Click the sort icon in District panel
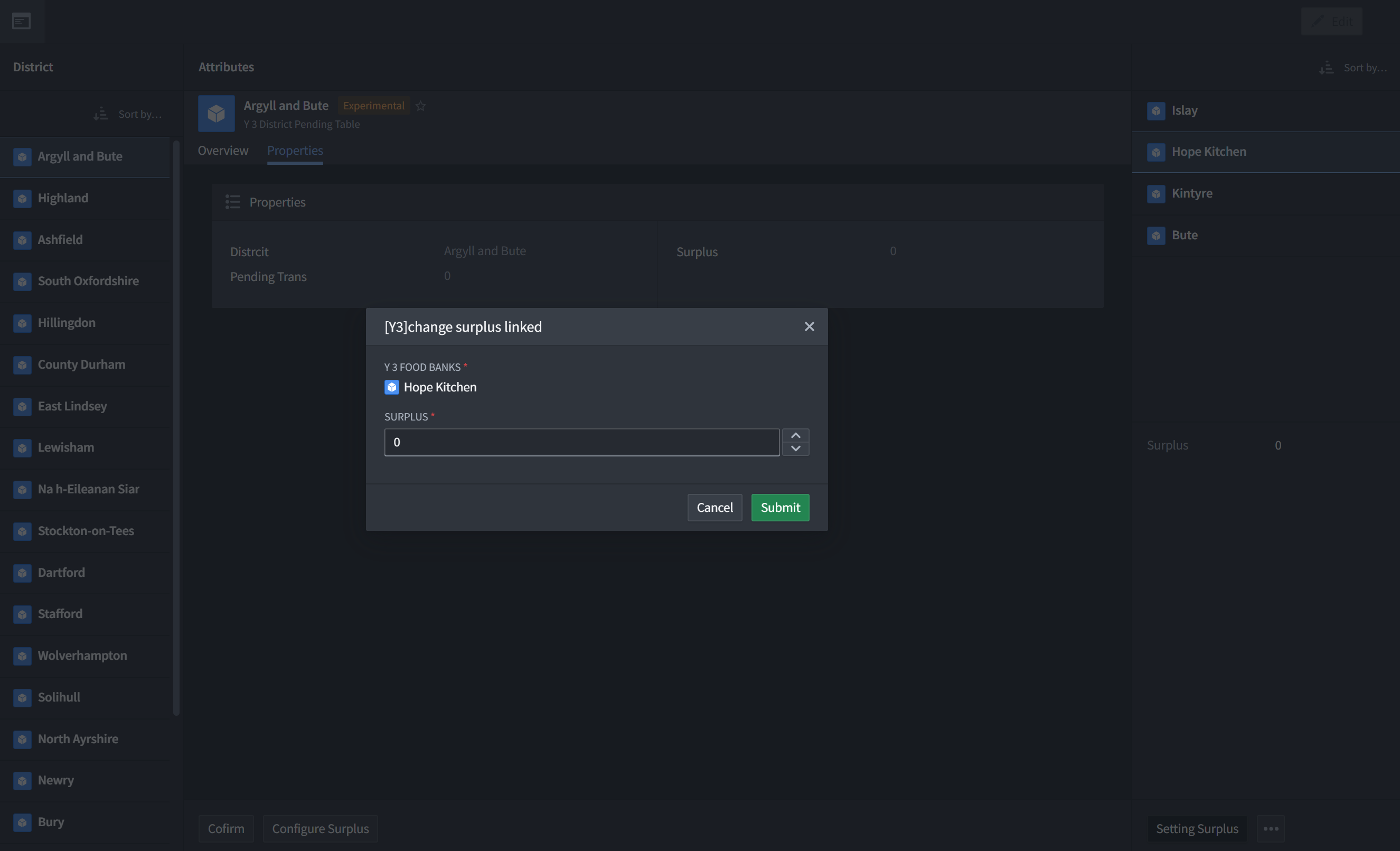The height and width of the screenshot is (851, 1400). [x=100, y=114]
